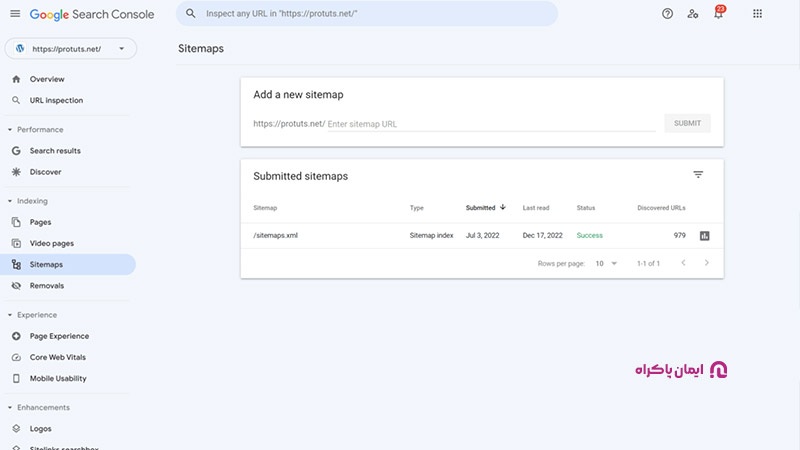Collapse the Performance section
The width and height of the screenshot is (800, 450).
10,130
